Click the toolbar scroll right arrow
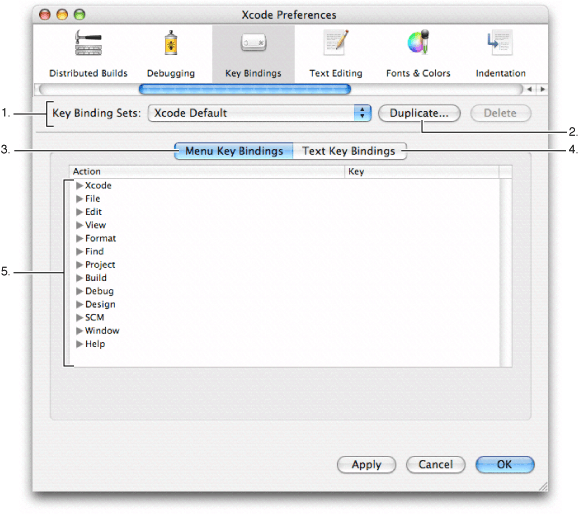This screenshot has height=514, width=579. (542, 89)
